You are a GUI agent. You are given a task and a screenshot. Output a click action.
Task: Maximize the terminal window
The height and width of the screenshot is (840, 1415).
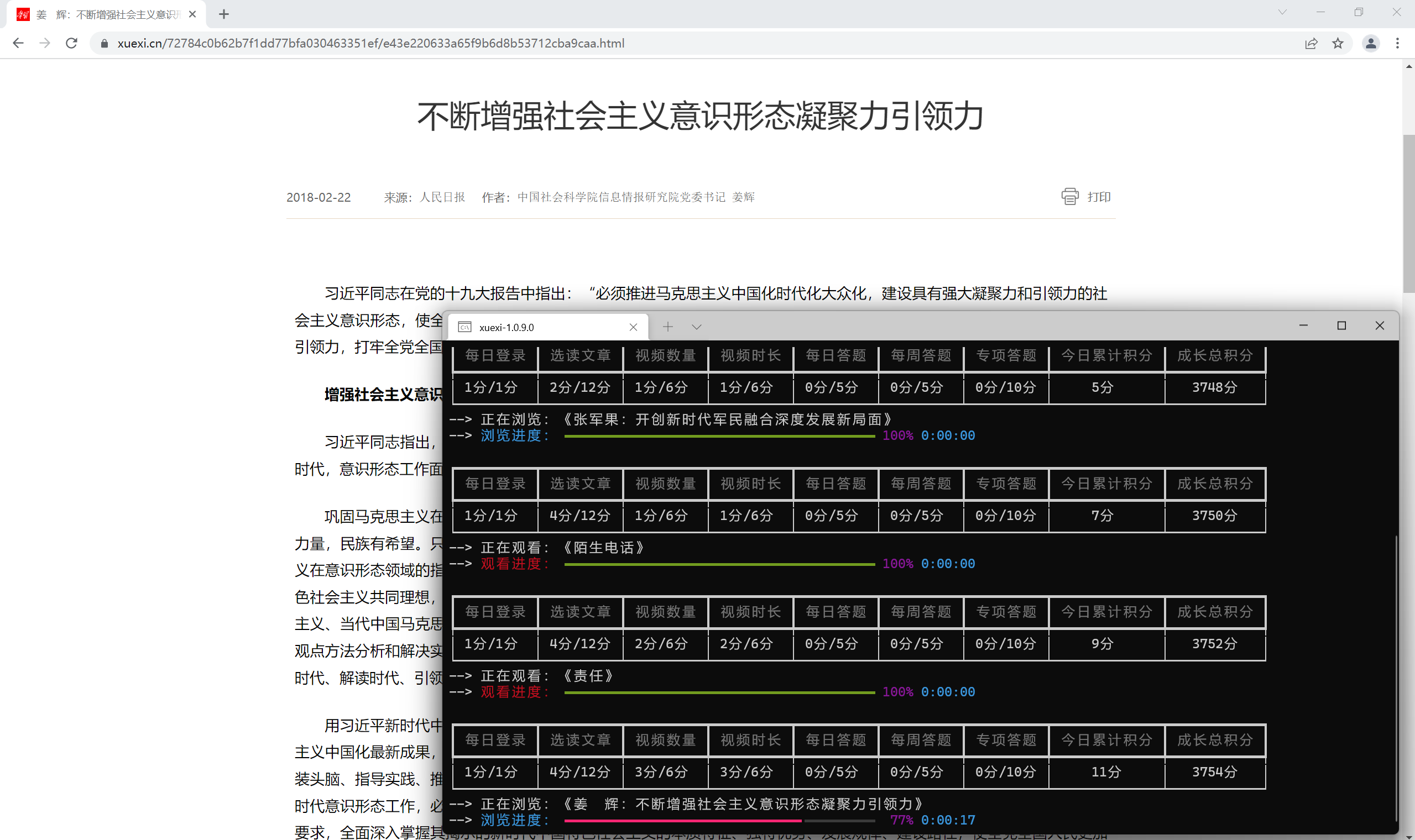[1341, 326]
